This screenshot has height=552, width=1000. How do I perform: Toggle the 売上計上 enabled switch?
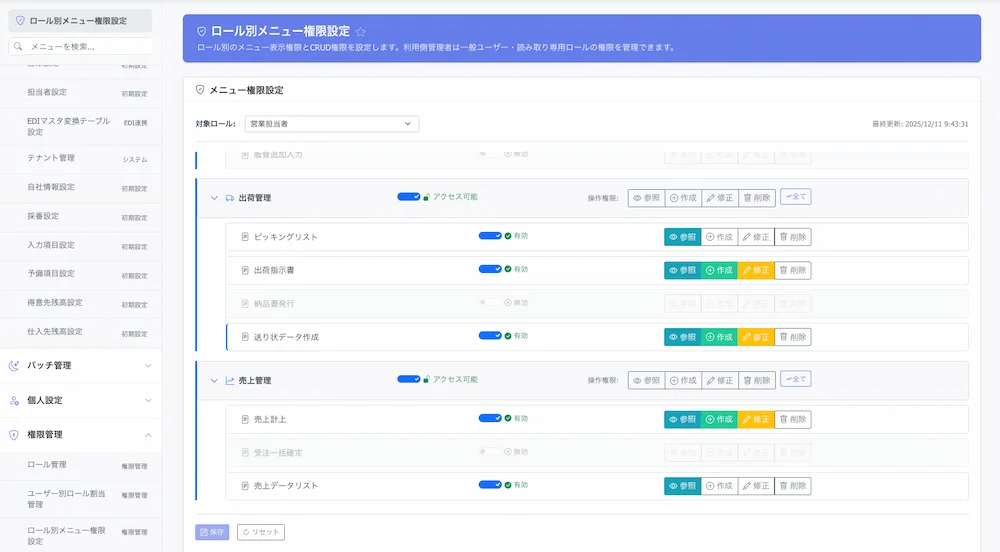[490, 418]
